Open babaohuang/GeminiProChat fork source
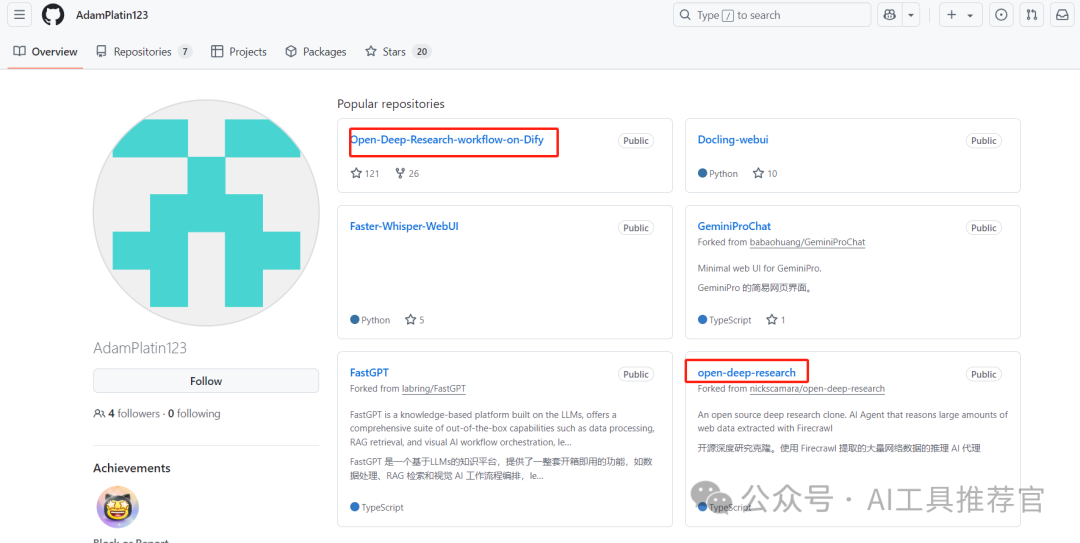This screenshot has width=1080, height=543. pyautogui.click(x=807, y=242)
